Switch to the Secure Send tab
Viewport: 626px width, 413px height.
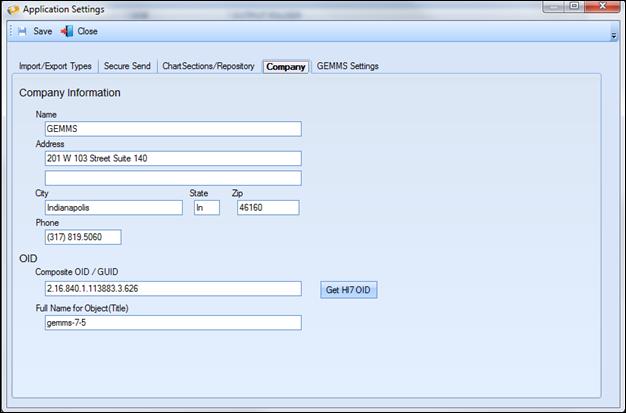[x=127, y=66]
